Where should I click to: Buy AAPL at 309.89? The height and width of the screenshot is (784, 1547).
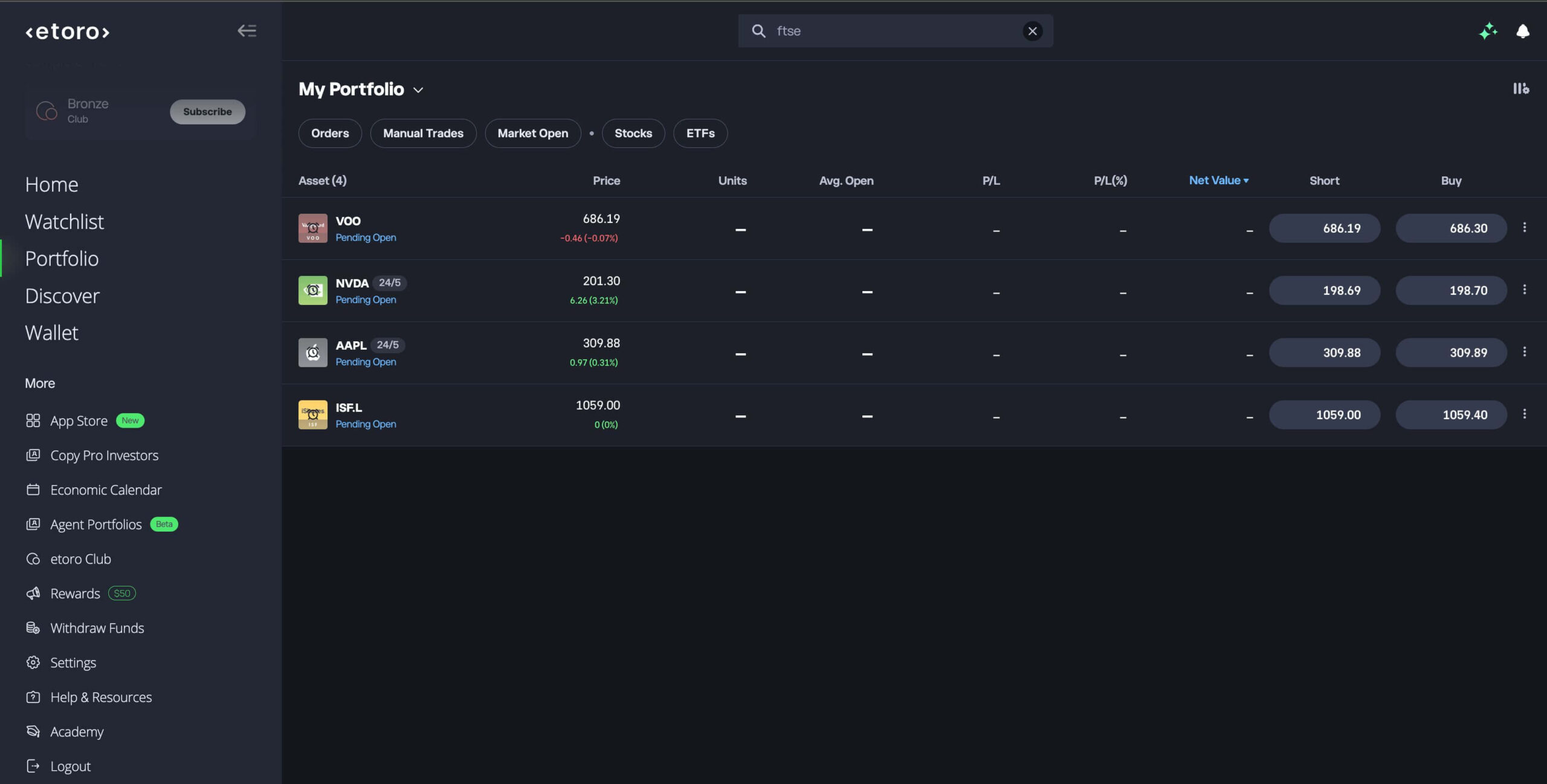(1451, 353)
